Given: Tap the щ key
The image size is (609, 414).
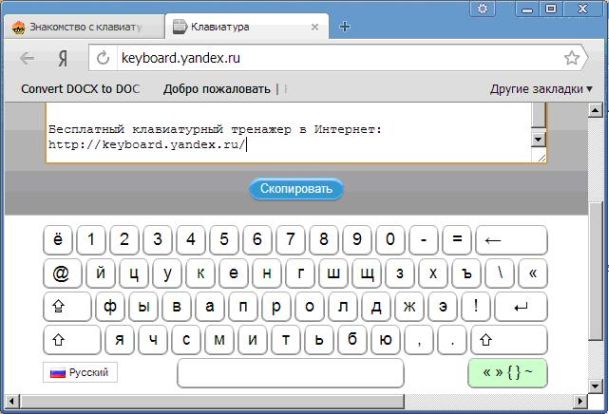Looking at the screenshot, I should tap(367, 273).
